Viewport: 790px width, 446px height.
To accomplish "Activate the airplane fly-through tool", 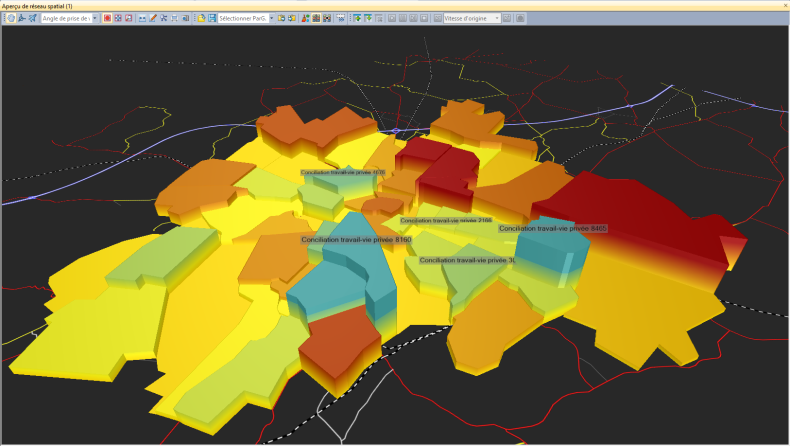I will pos(33,18).
